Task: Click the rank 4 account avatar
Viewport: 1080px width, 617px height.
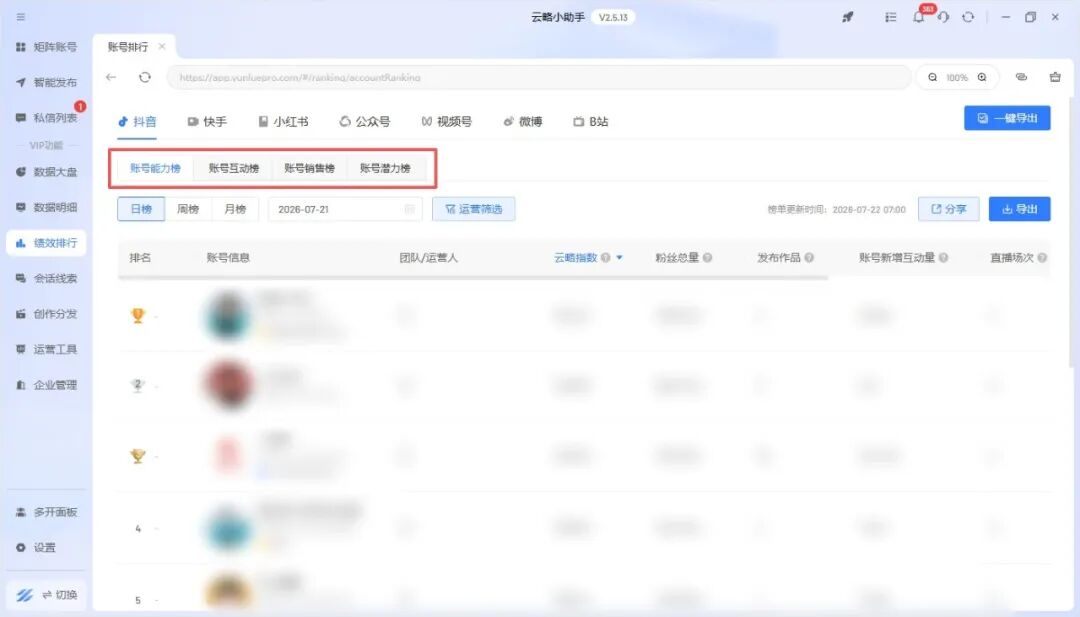Action: 229,527
